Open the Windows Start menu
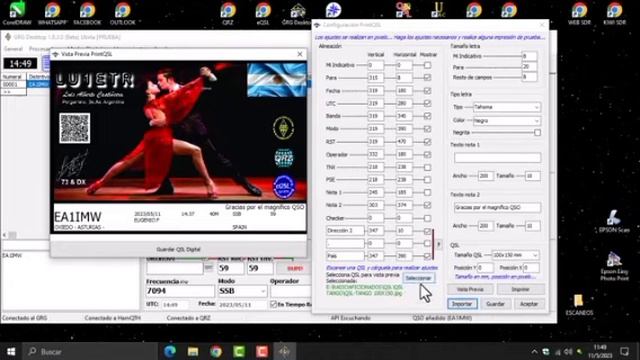The height and width of the screenshot is (360, 640). [11, 351]
